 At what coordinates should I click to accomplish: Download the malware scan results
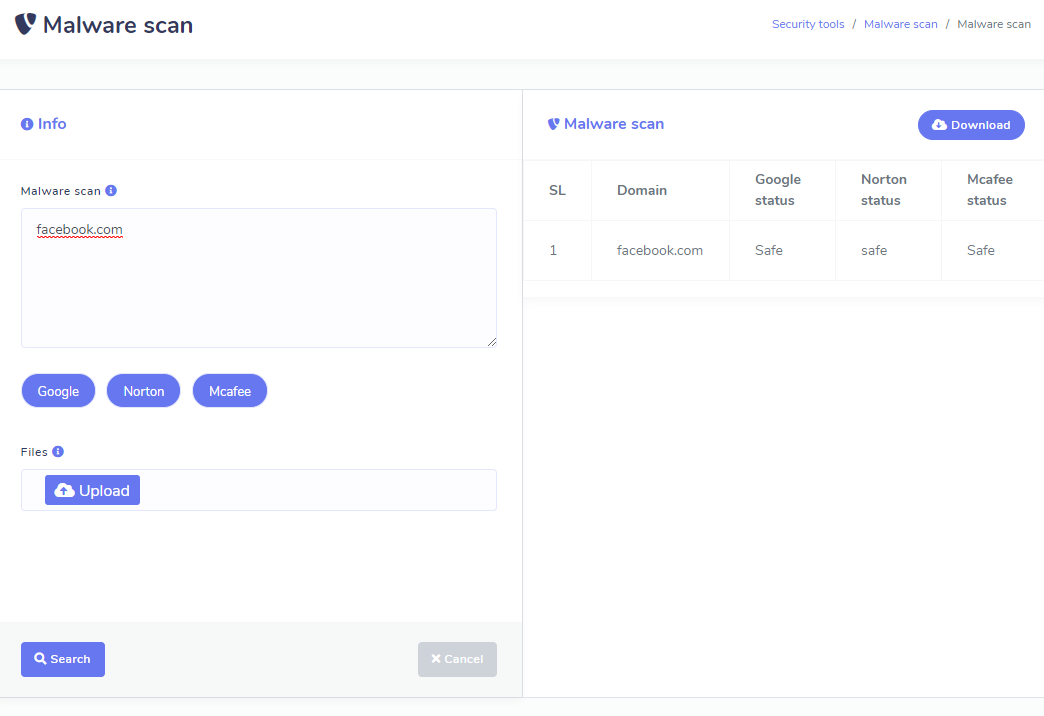point(971,125)
